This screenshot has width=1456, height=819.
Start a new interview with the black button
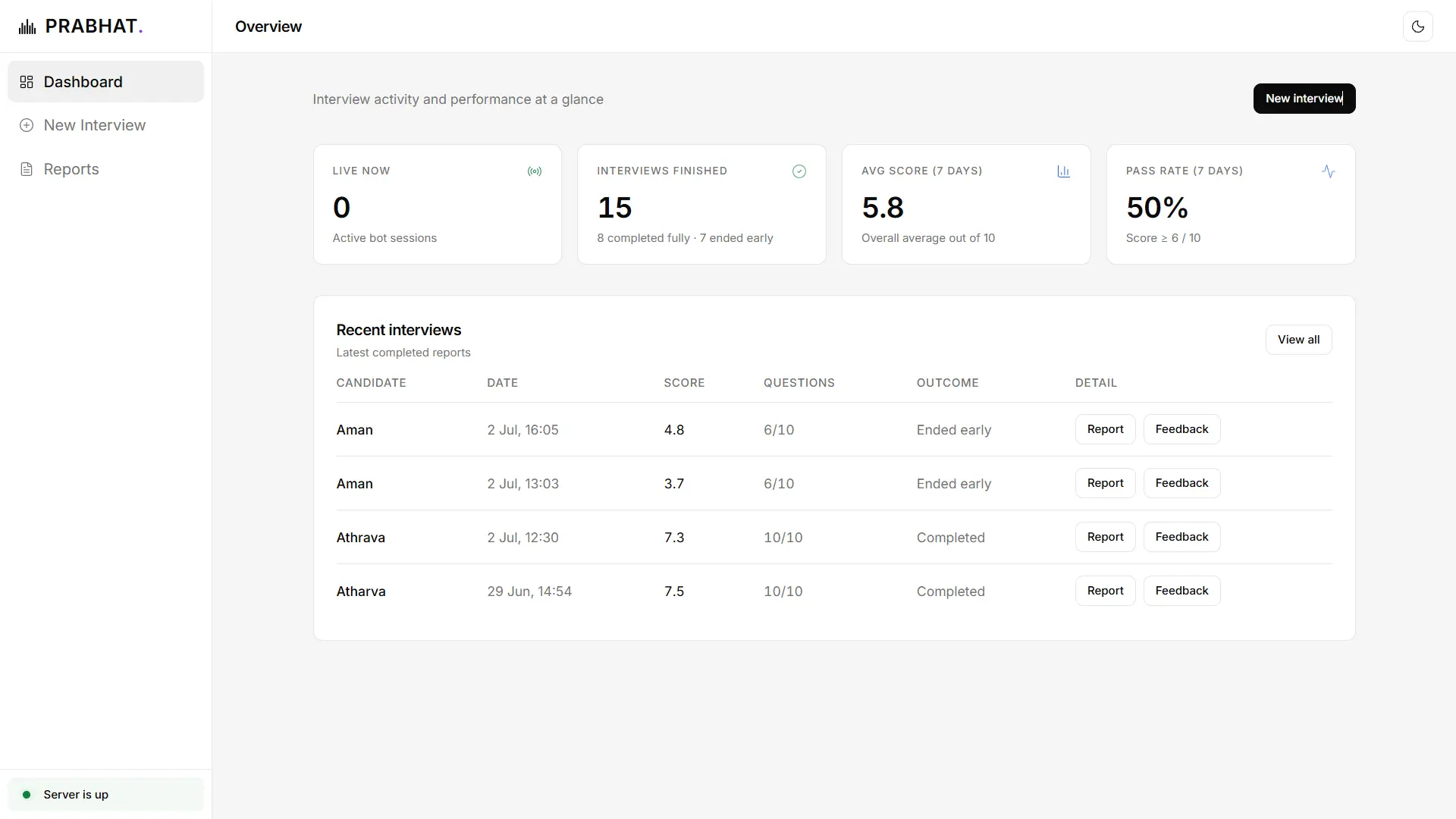1304,99
